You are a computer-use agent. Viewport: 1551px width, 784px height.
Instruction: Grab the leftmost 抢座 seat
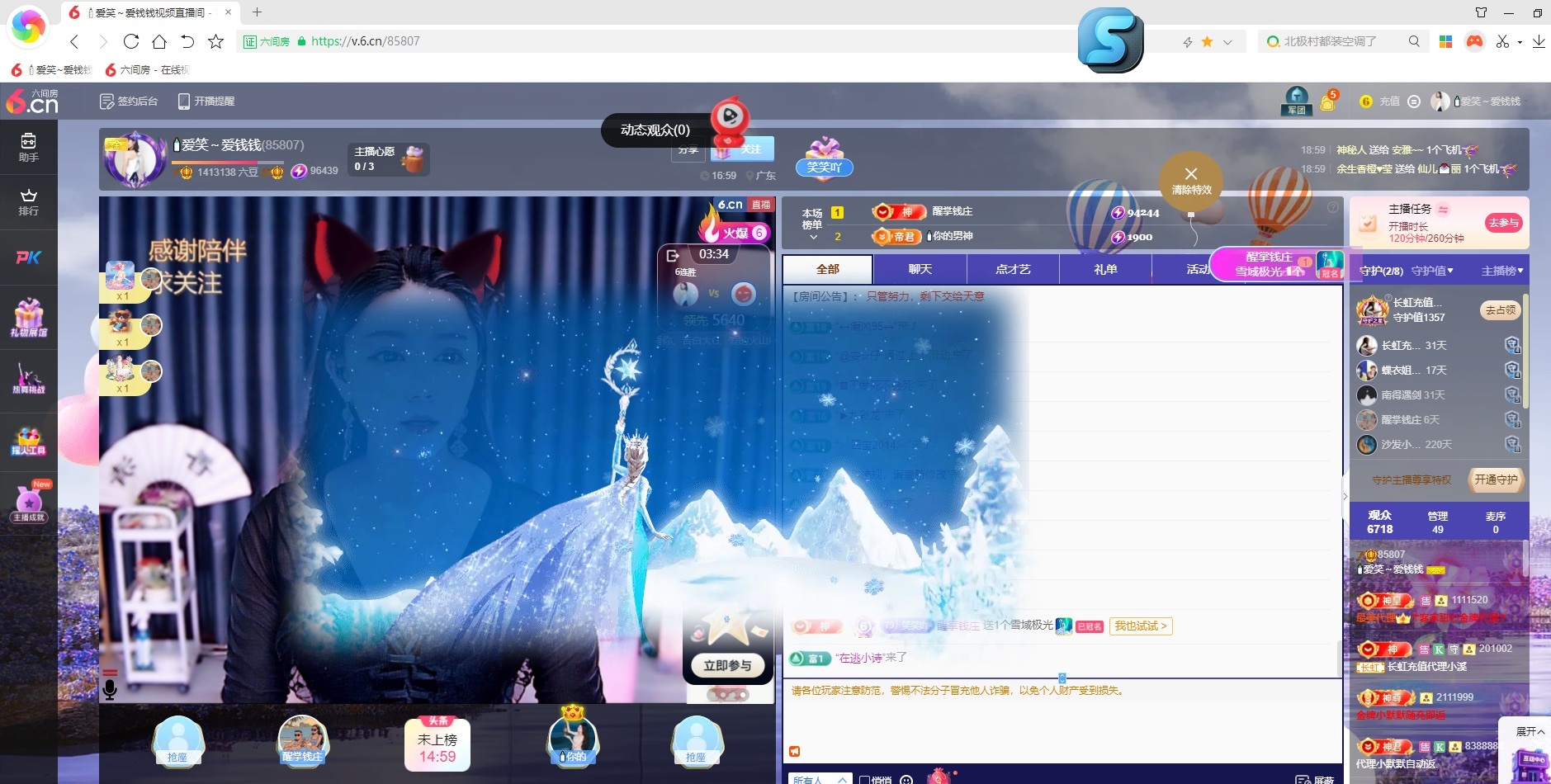tap(177, 740)
